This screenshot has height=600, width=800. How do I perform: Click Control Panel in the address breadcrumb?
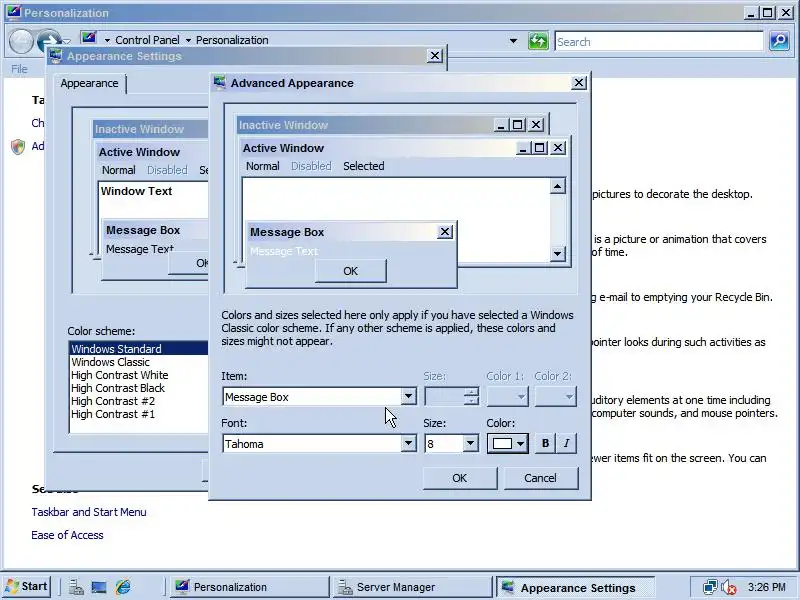coord(147,40)
